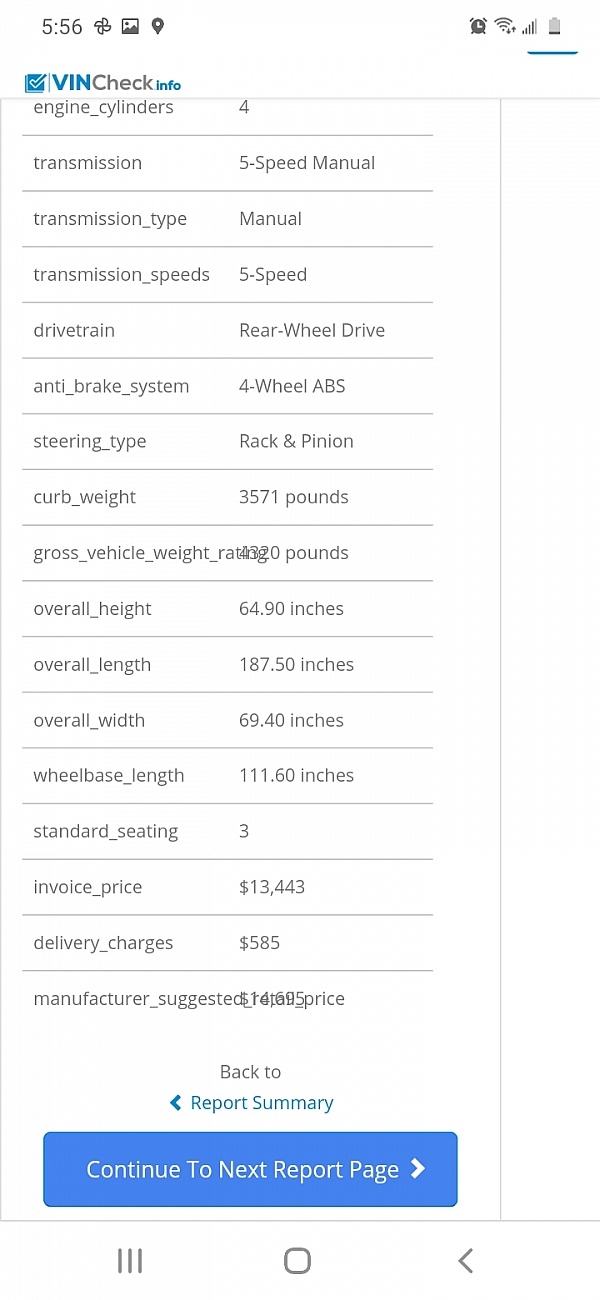Tap the delivery_charges $585 value

pos(260,943)
